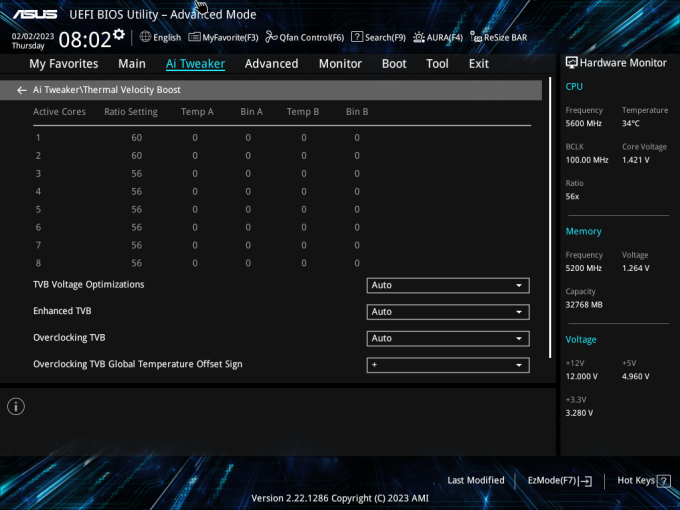Click Ratio Setting 60 for core 1
Screen dimensions: 680x510
click(137, 137)
